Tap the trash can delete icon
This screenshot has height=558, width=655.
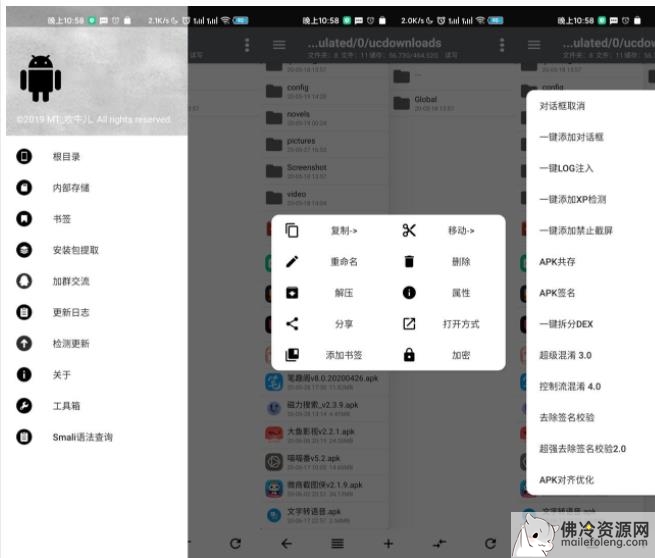point(409,262)
